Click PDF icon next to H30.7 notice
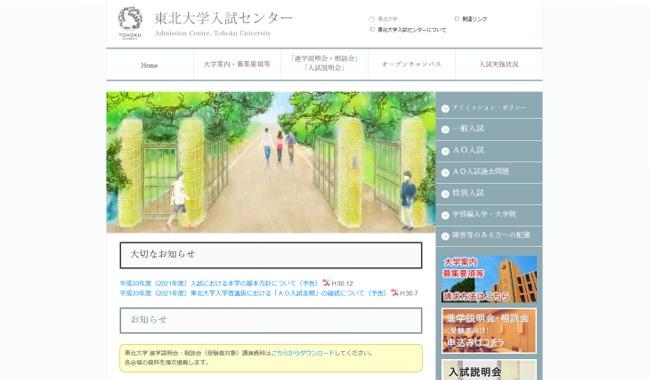Image resolution: width=650 pixels, height=380 pixels. click(394, 292)
